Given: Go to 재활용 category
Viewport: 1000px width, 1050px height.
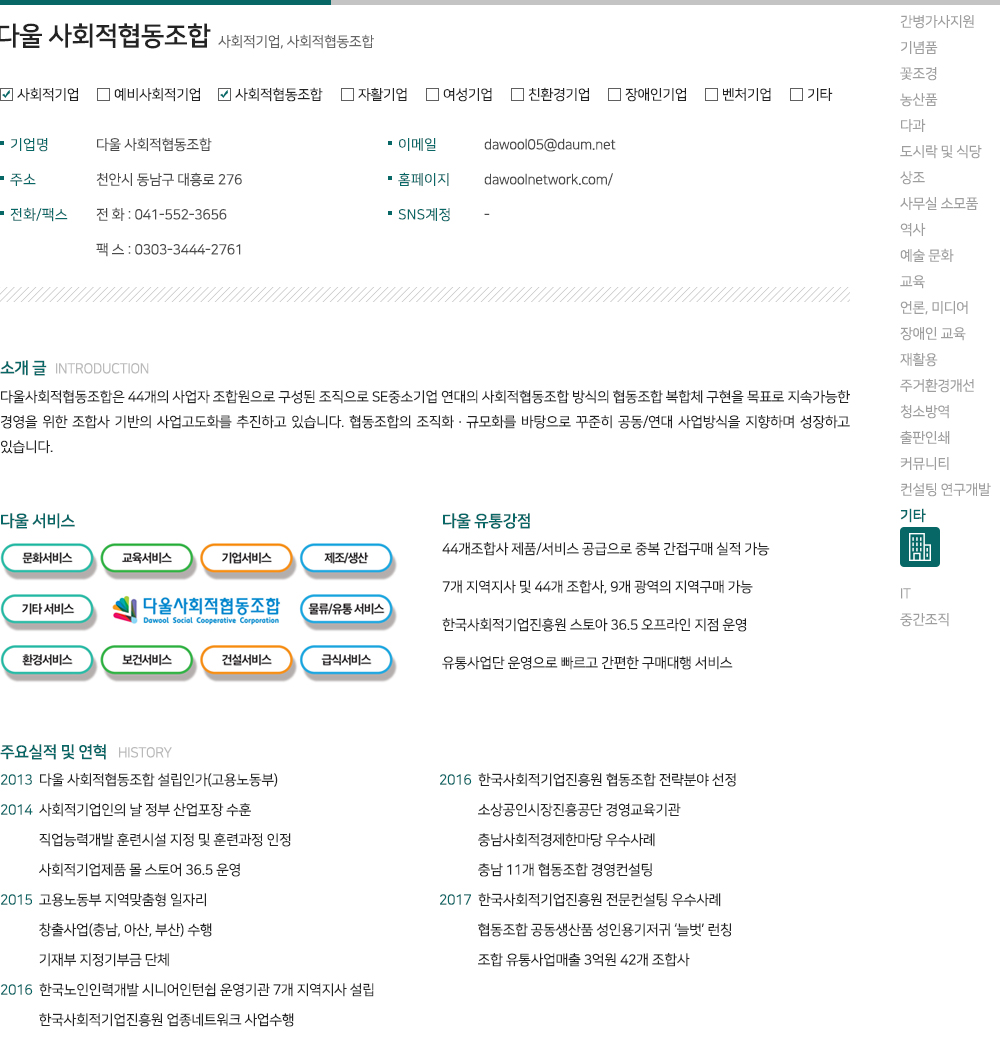Looking at the screenshot, I should pos(918,360).
